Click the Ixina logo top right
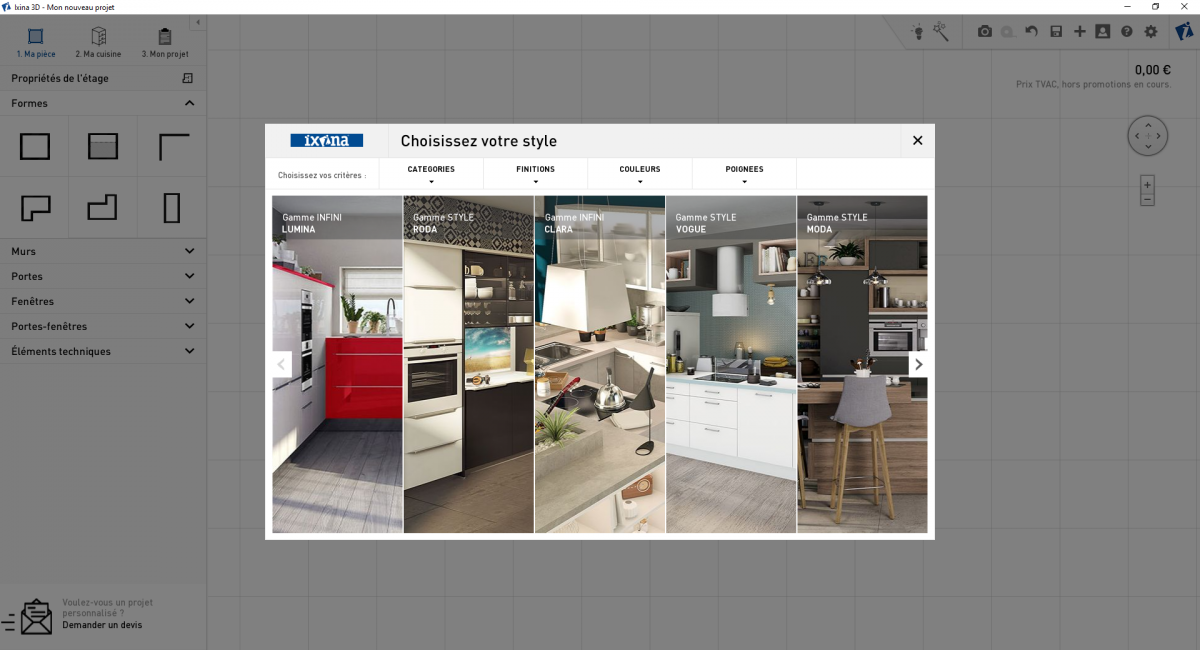Screen dimensions: 1200x650 pyautogui.click(x=1184, y=31)
